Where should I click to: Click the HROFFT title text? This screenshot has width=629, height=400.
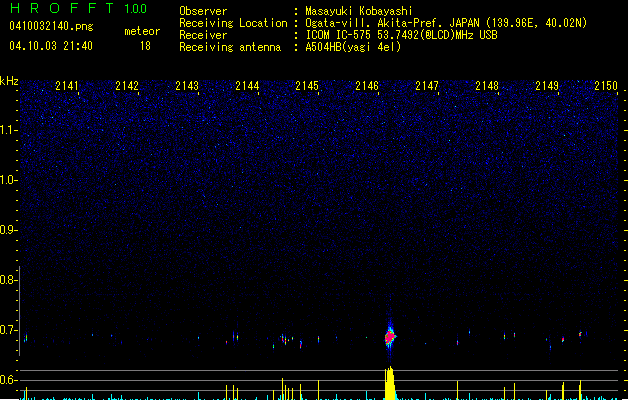coord(56,9)
